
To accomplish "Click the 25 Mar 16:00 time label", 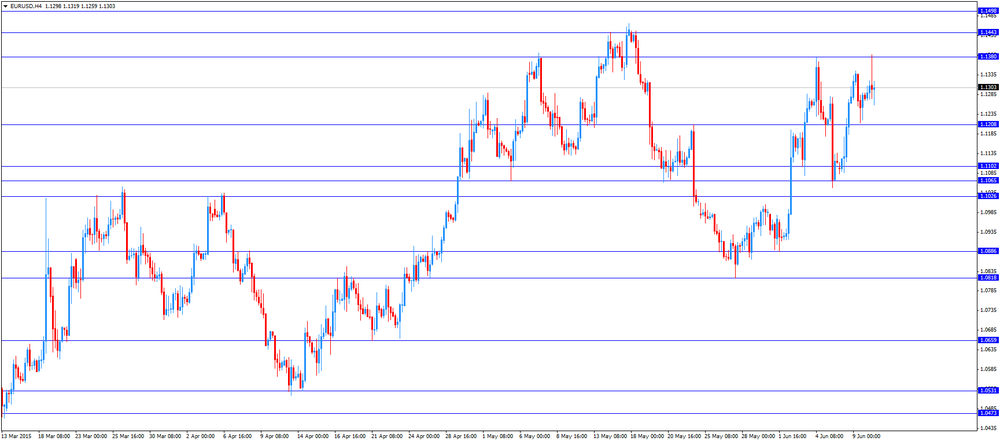I will point(128,436).
